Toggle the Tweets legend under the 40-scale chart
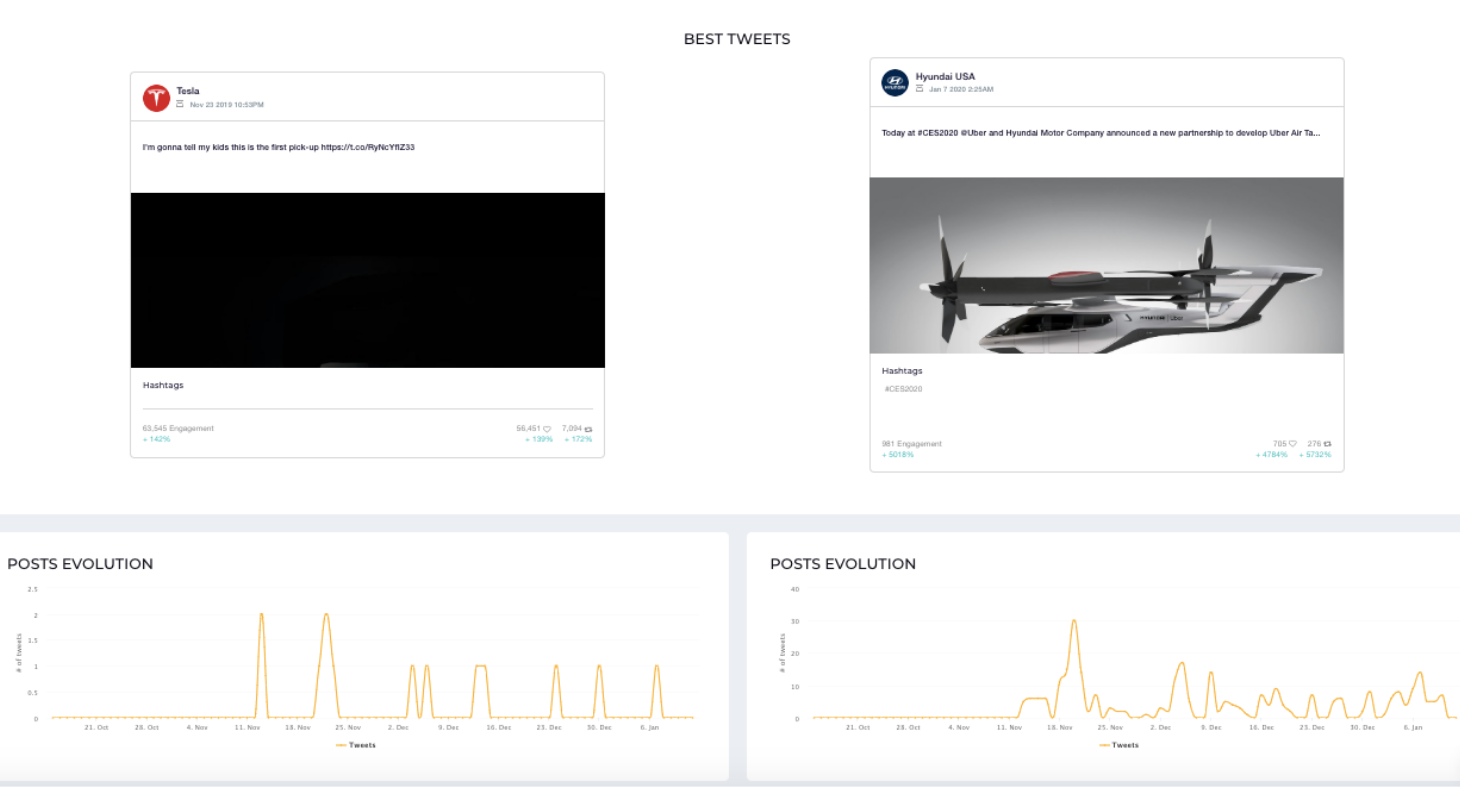This screenshot has width=1460, height=800. point(1119,745)
